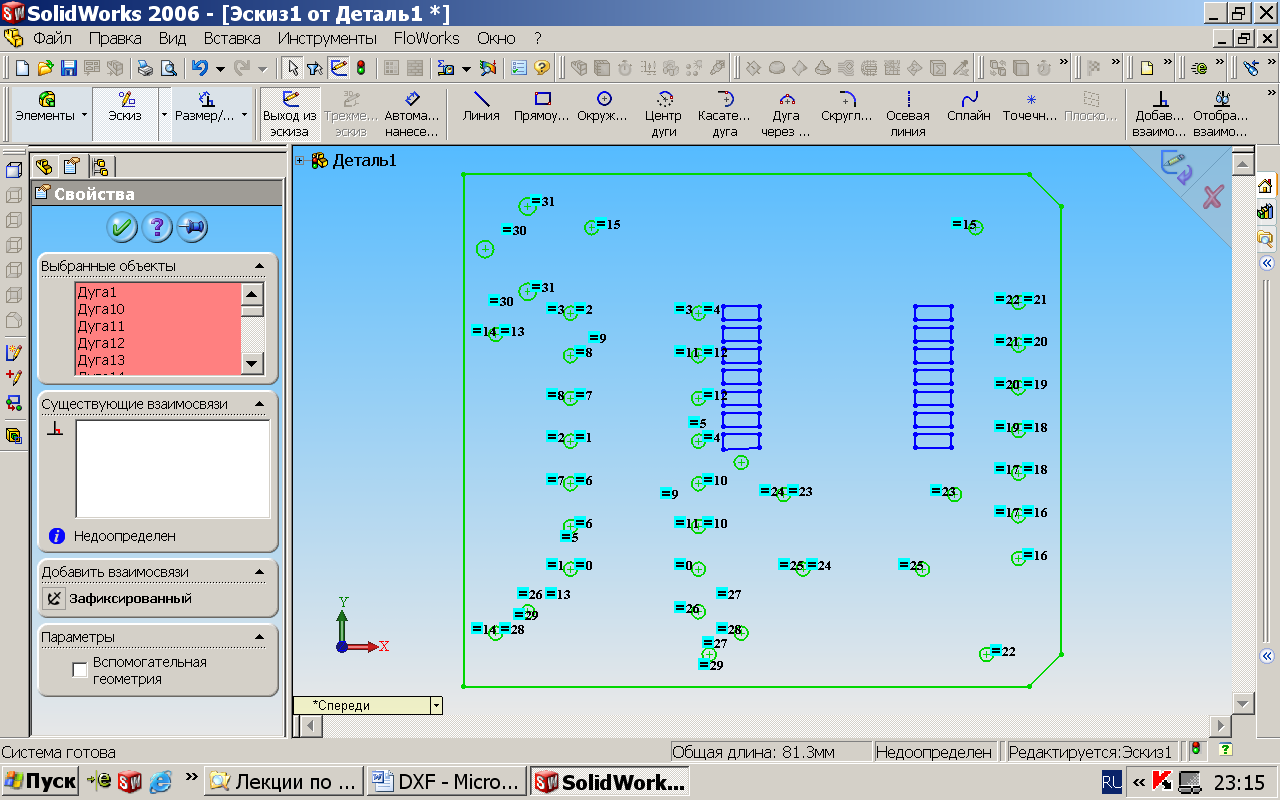1280x800 pixels.
Task: Click the Print icon
Action: [x=145, y=68]
